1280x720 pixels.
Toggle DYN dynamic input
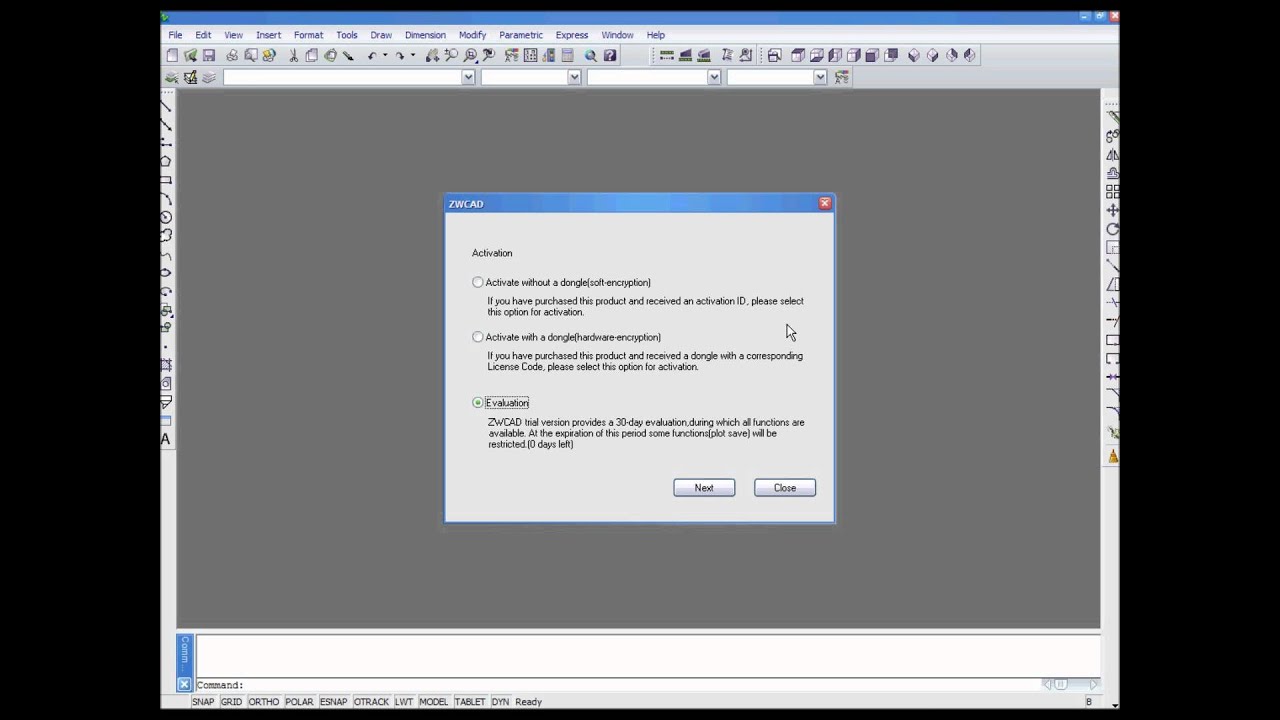(500, 702)
